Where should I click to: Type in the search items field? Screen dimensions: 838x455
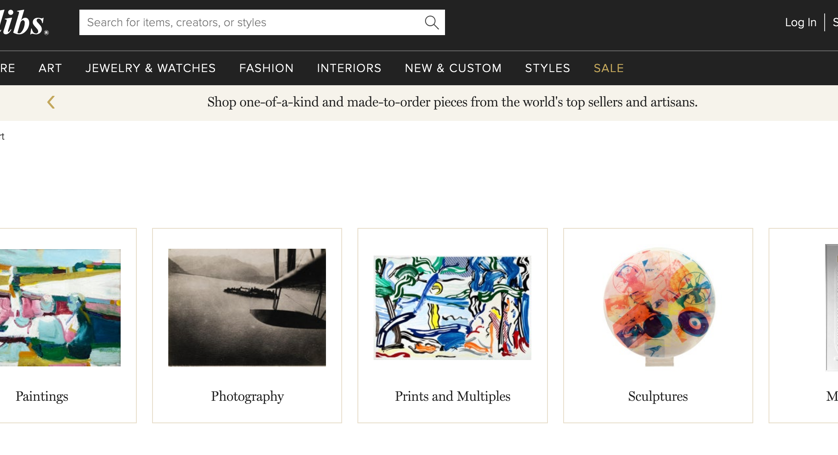[x=250, y=22]
